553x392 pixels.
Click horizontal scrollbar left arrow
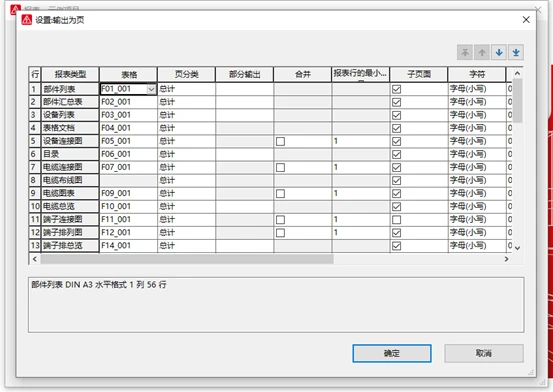click(34, 259)
